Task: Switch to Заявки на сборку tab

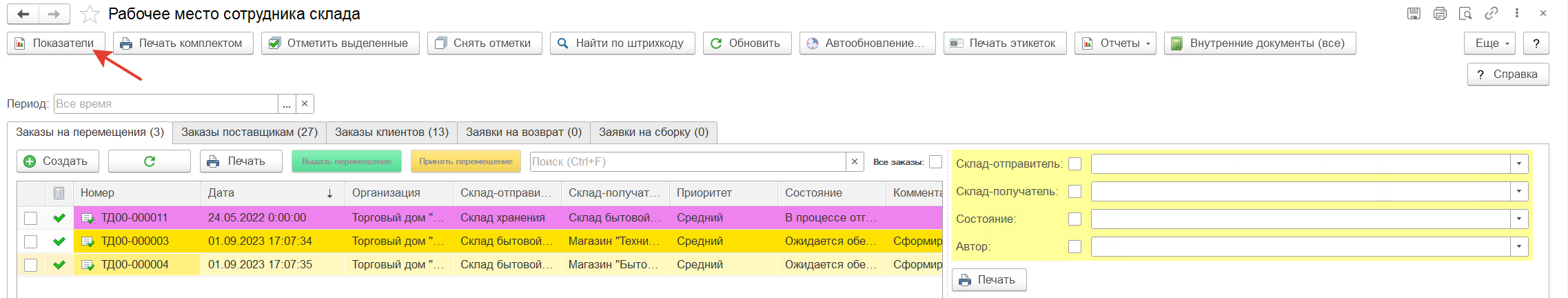Action: click(x=653, y=132)
